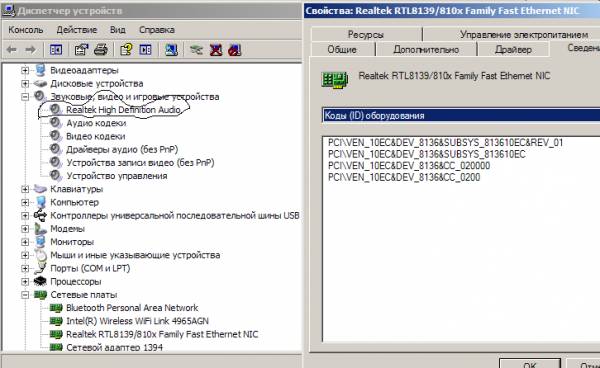Select Bluetooth Personal Area Network adapter
The width and height of the screenshot is (600, 368).
pyautogui.click(x=132, y=308)
